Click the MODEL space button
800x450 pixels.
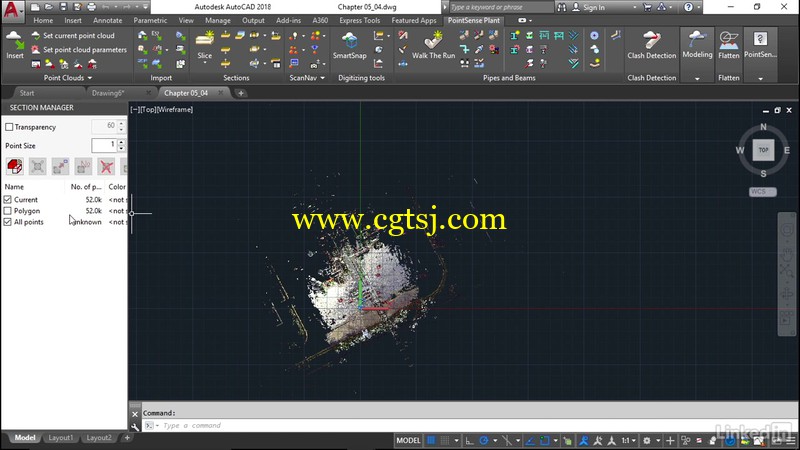408,440
